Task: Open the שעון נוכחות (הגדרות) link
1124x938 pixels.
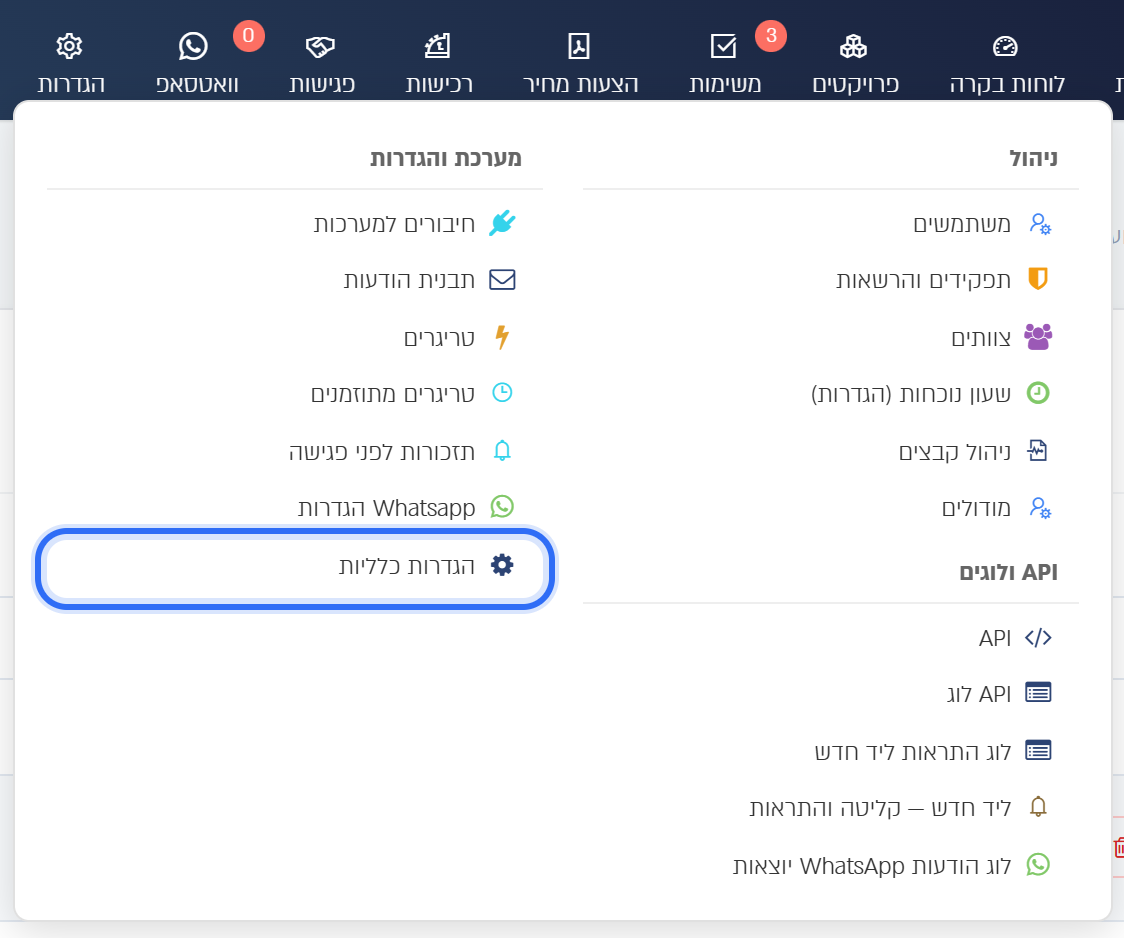Action: point(911,394)
